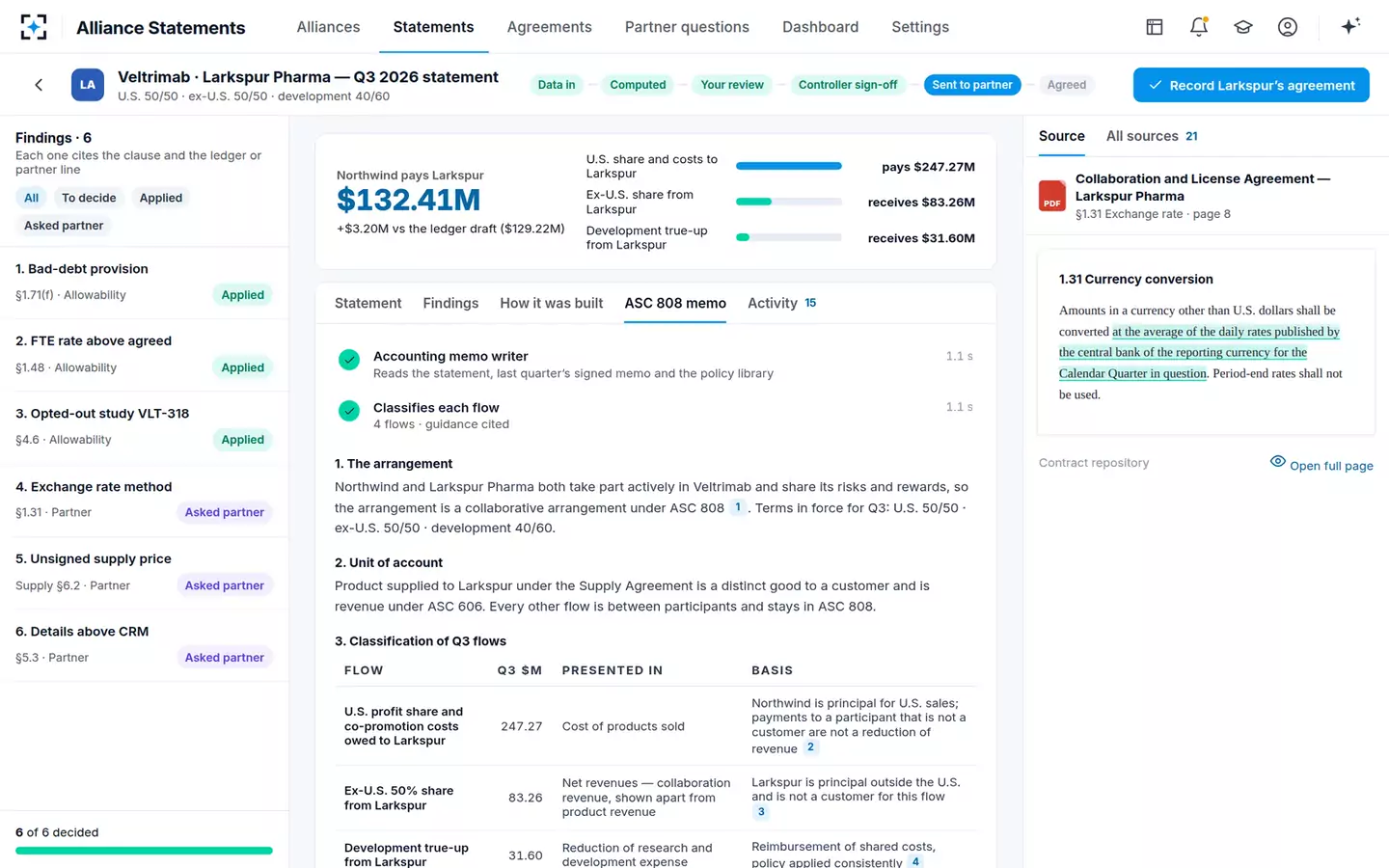Image resolution: width=1389 pixels, height=868 pixels.
Task: Click Record Larkspur's agreement button
Action: point(1251,85)
